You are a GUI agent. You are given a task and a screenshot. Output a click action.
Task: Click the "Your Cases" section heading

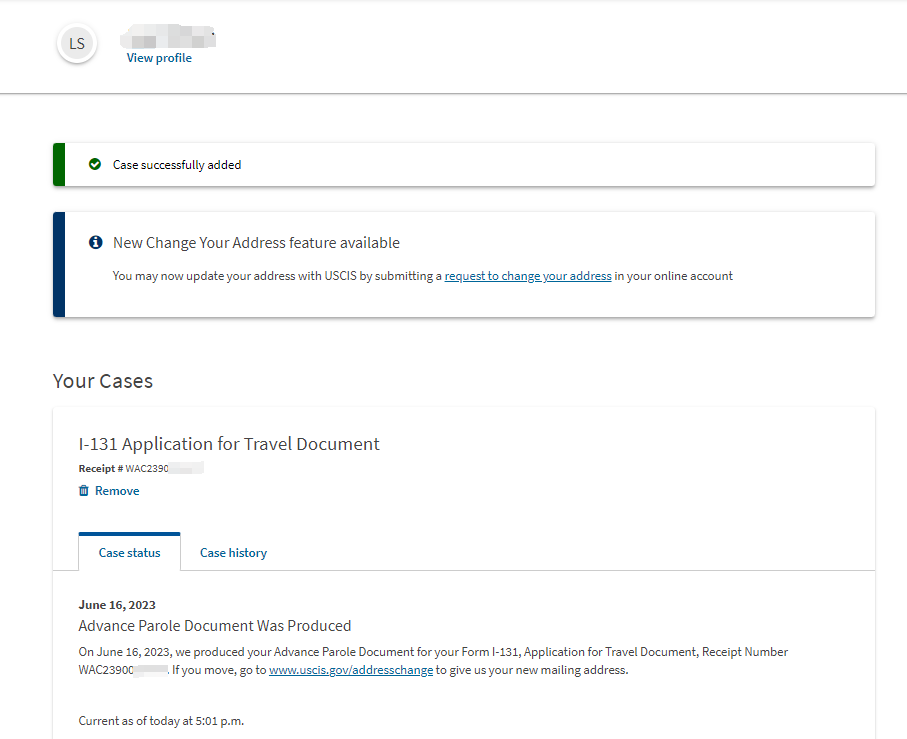click(103, 381)
